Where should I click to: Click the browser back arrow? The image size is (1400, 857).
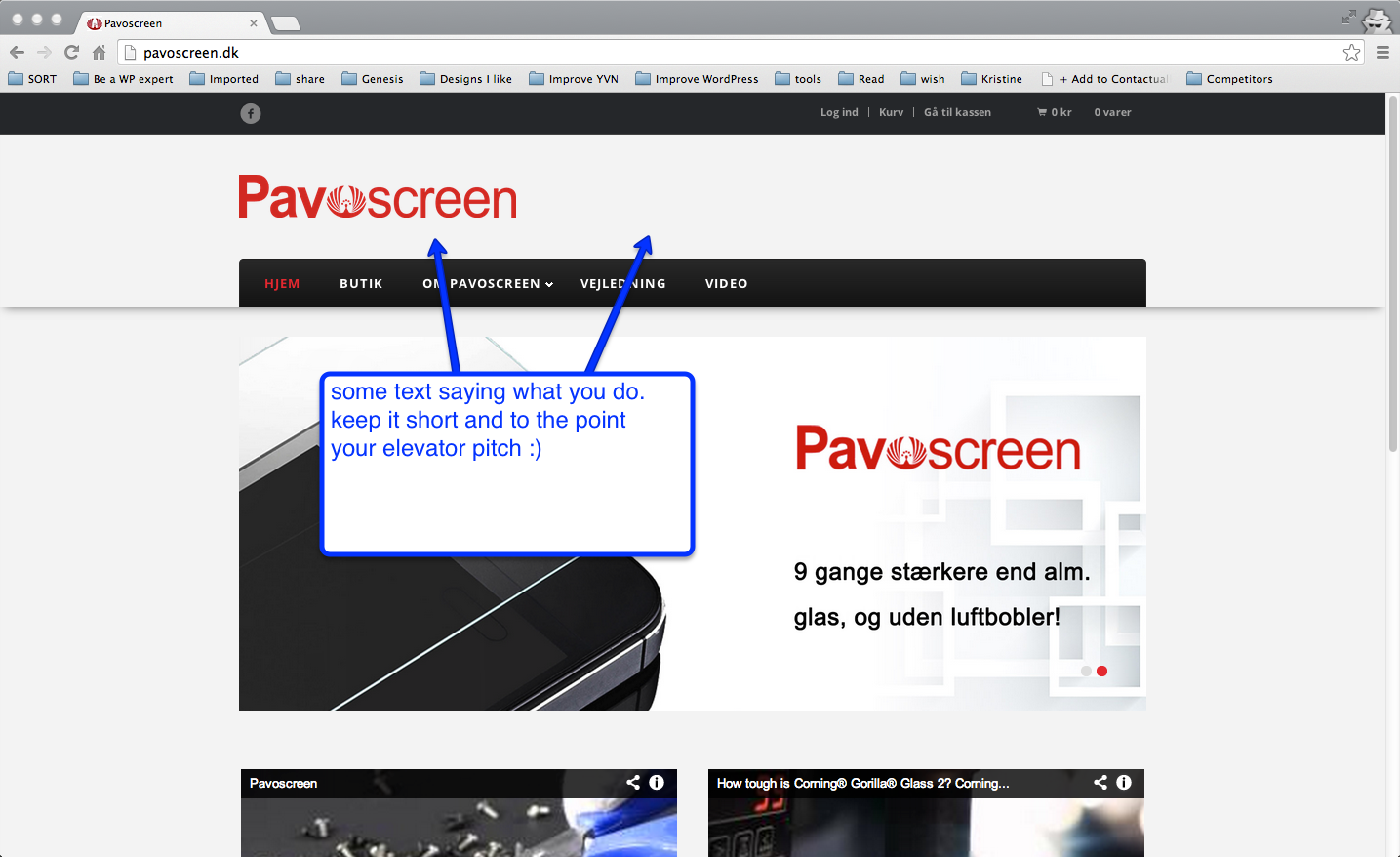(x=17, y=52)
